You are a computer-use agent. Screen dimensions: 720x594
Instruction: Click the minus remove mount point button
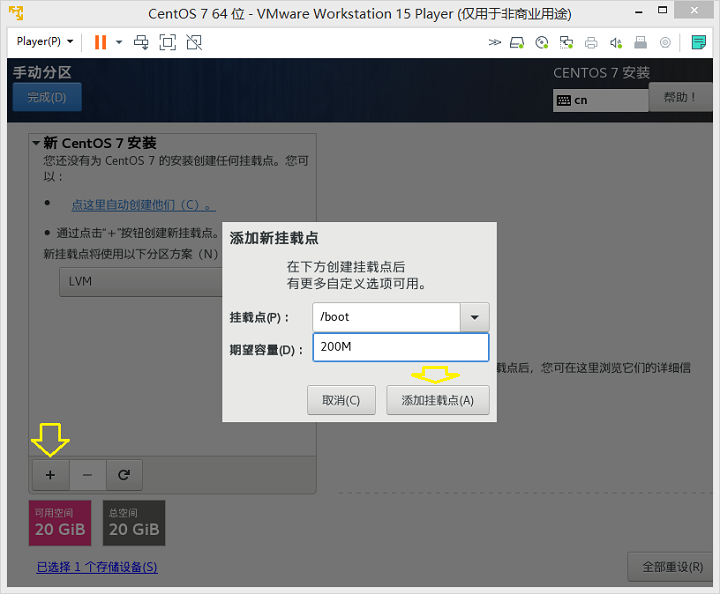pyautogui.click(x=87, y=475)
